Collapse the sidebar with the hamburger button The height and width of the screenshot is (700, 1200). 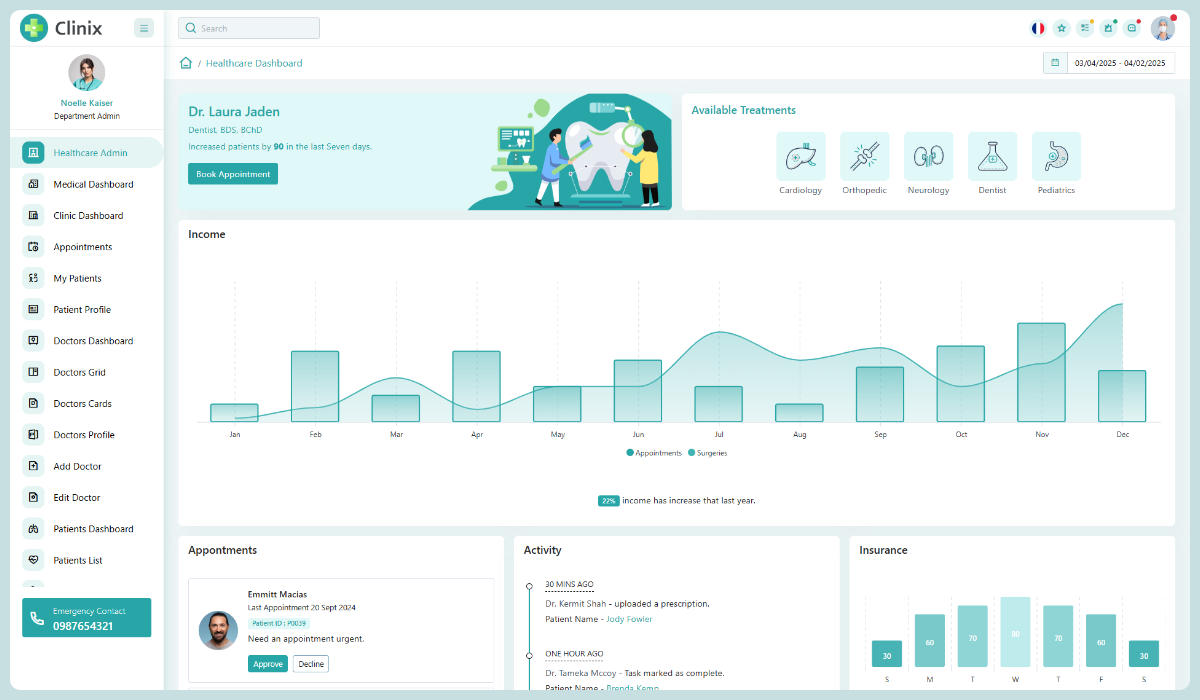[x=144, y=28]
